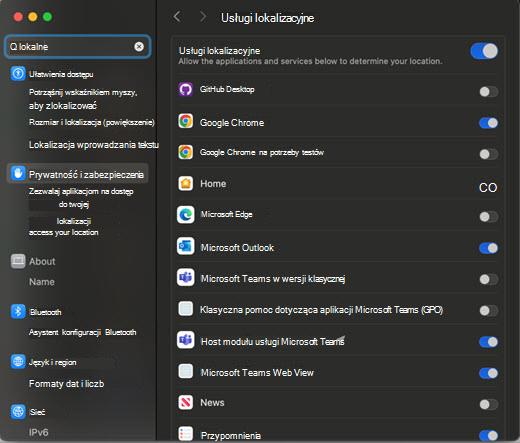
Task: Click the Teams w wersji klasycznej icon
Action: (186, 277)
